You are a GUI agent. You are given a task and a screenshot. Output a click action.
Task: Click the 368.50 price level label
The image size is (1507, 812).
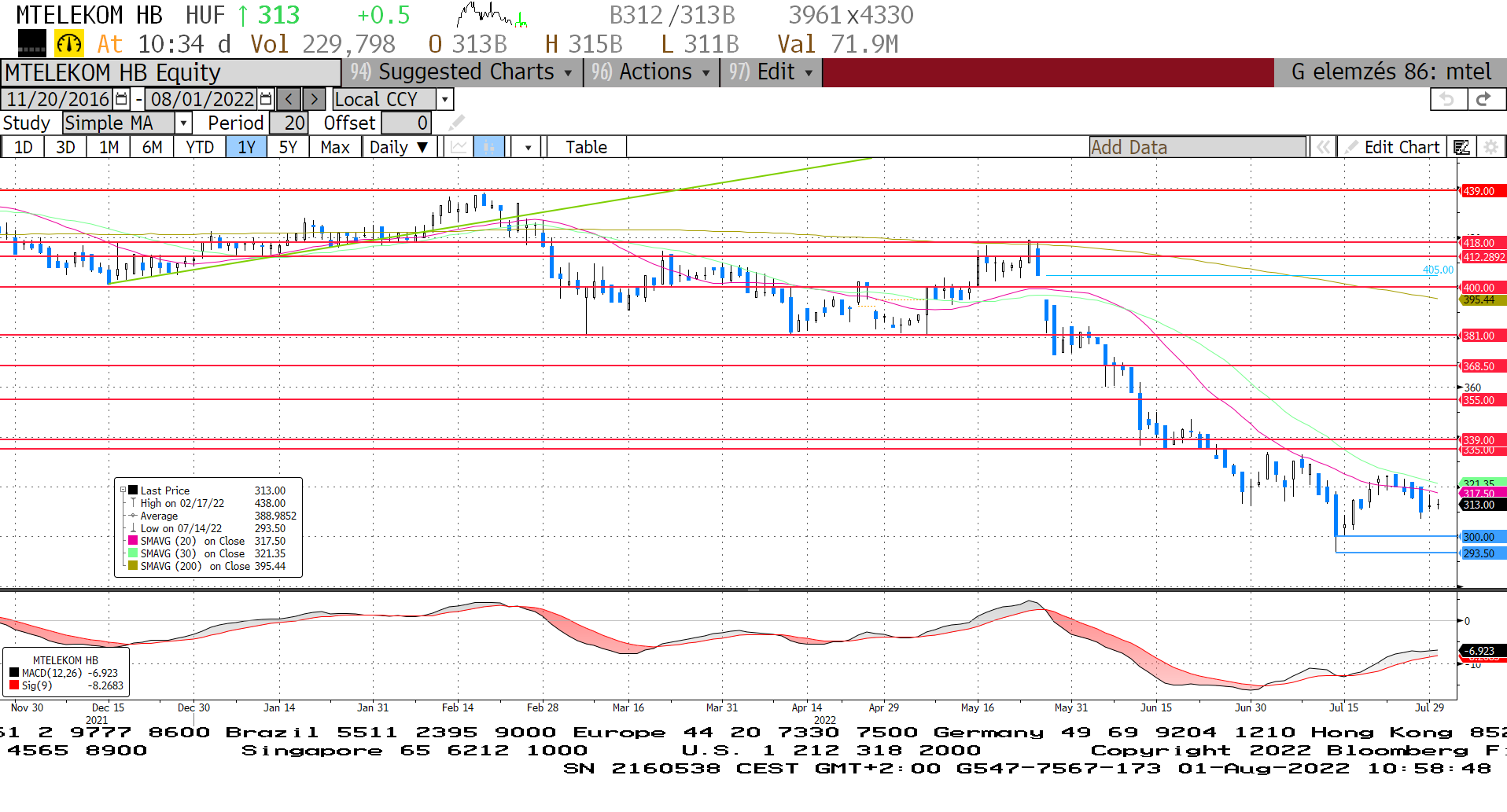click(1482, 366)
